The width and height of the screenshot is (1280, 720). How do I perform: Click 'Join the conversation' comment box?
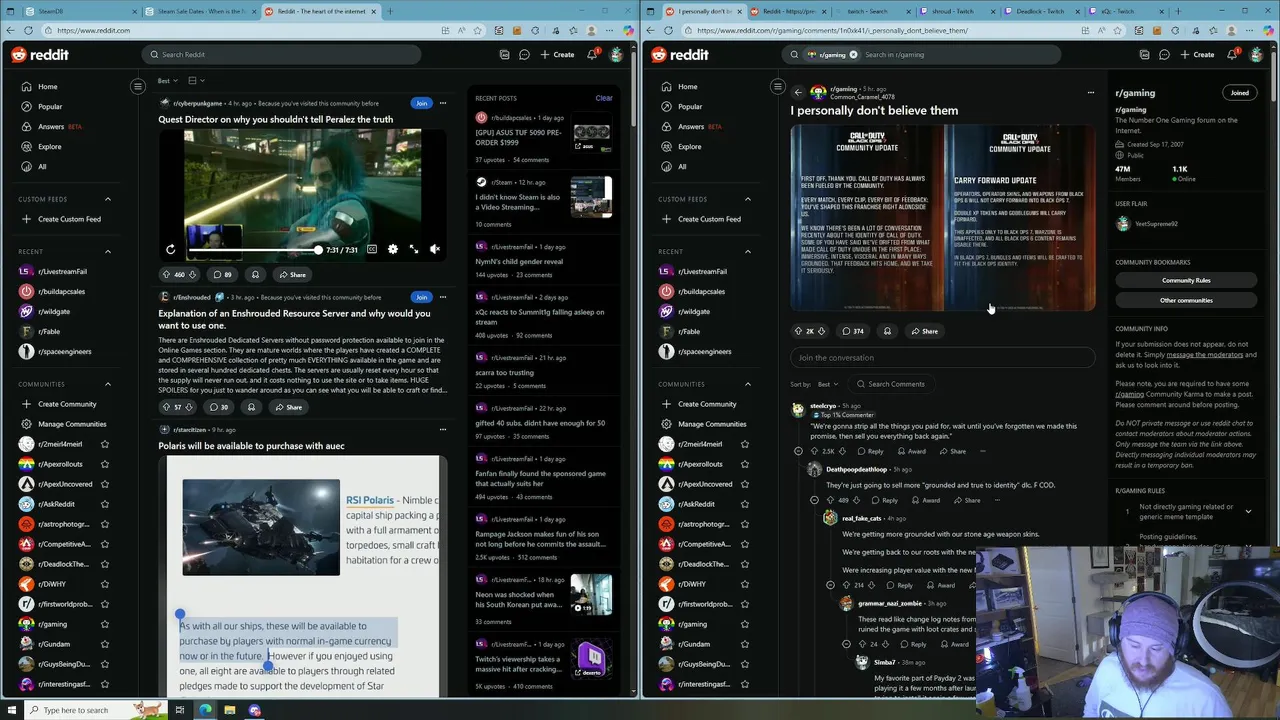coord(943,357)
